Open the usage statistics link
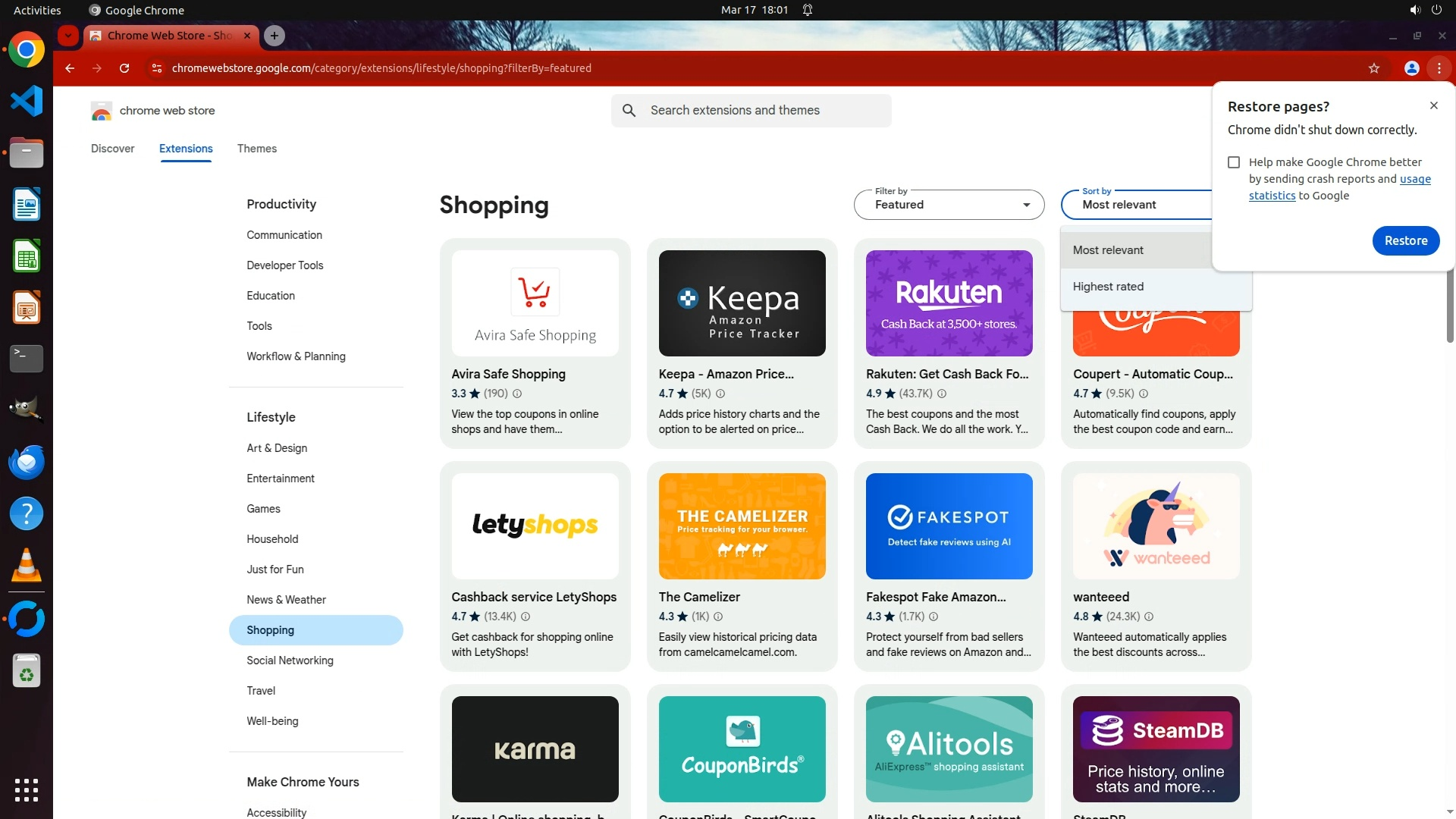 coord(1414,179)
